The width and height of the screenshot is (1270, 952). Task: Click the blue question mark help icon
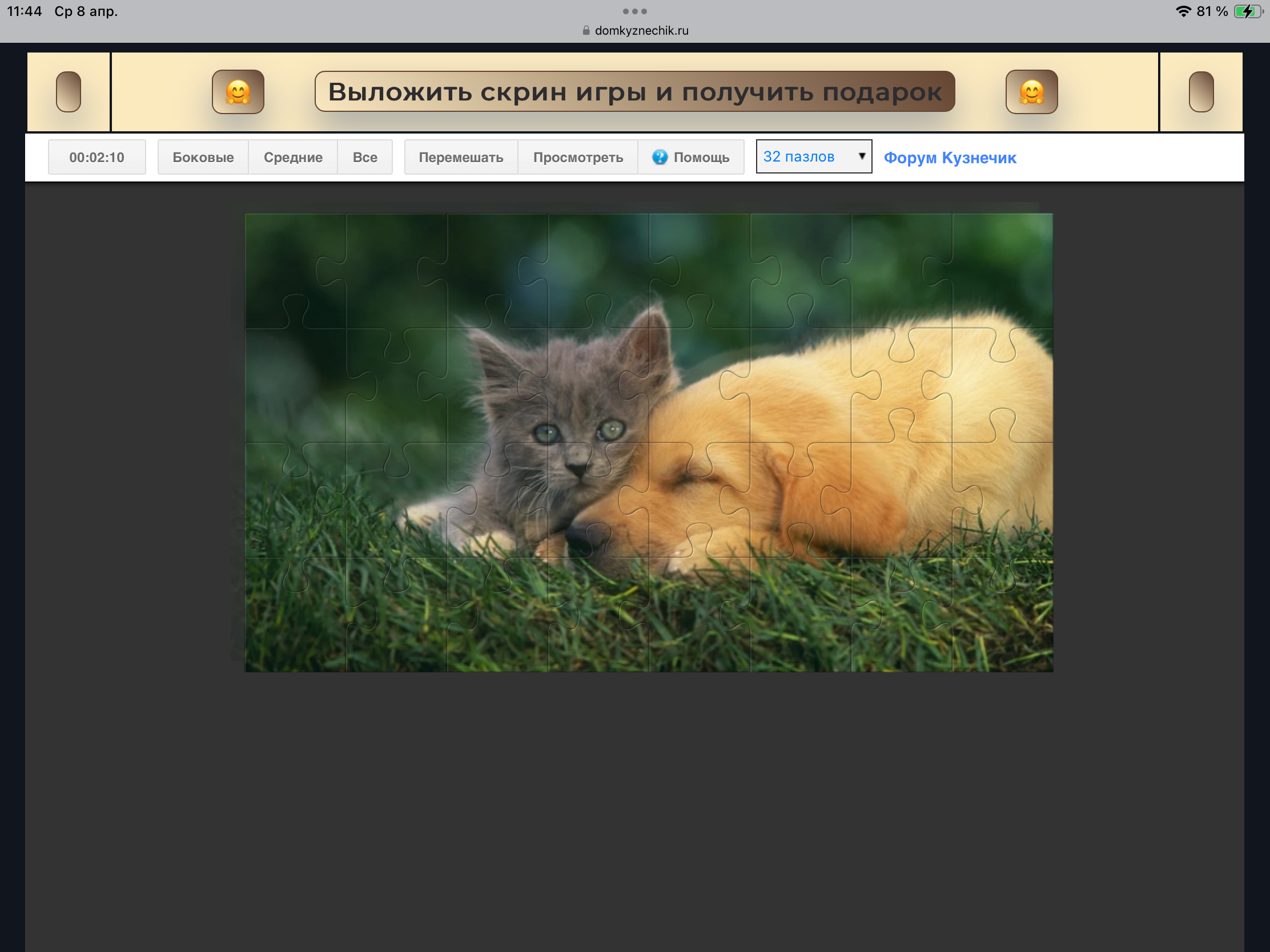(660, 156)
